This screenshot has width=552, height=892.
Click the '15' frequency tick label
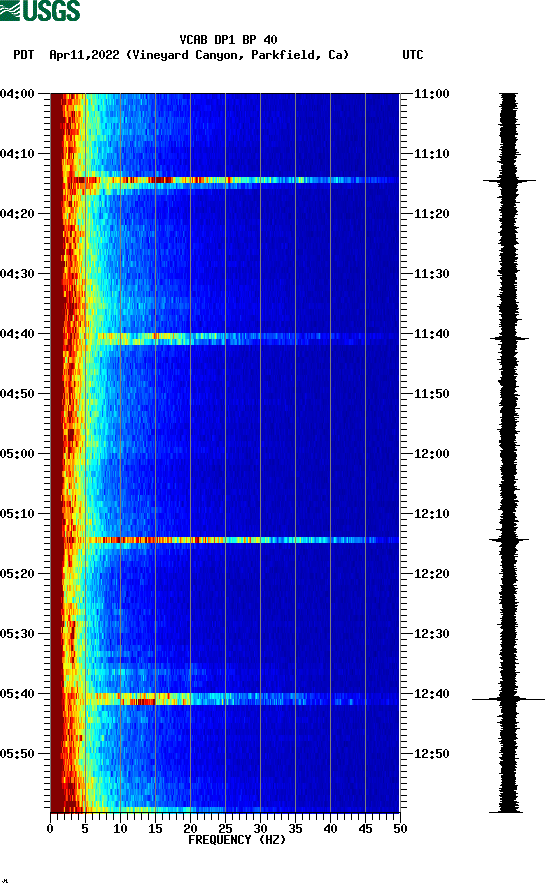[155, 829]
